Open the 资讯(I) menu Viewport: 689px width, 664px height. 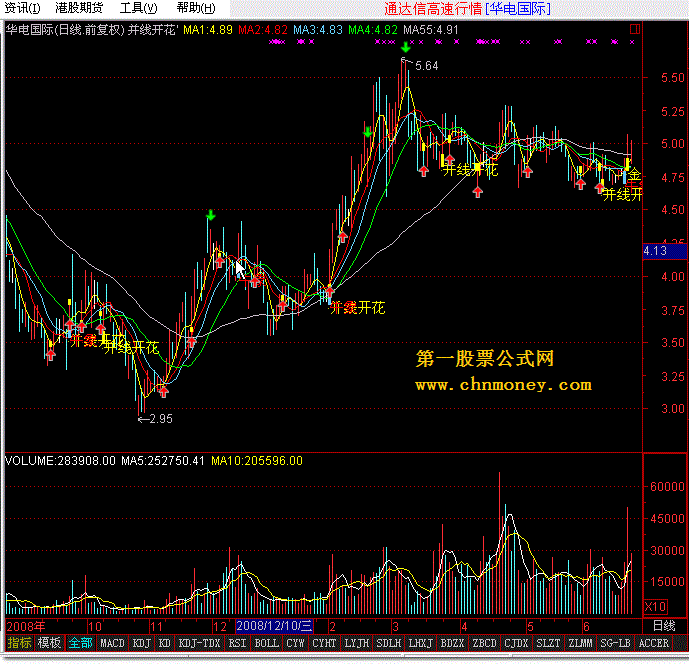tap(22, 8)
